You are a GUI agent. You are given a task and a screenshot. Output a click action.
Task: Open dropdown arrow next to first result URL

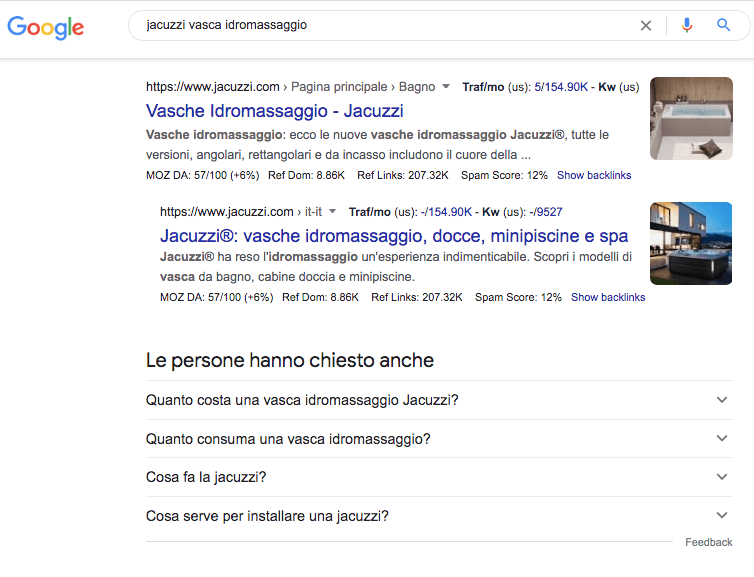(446, 87)
